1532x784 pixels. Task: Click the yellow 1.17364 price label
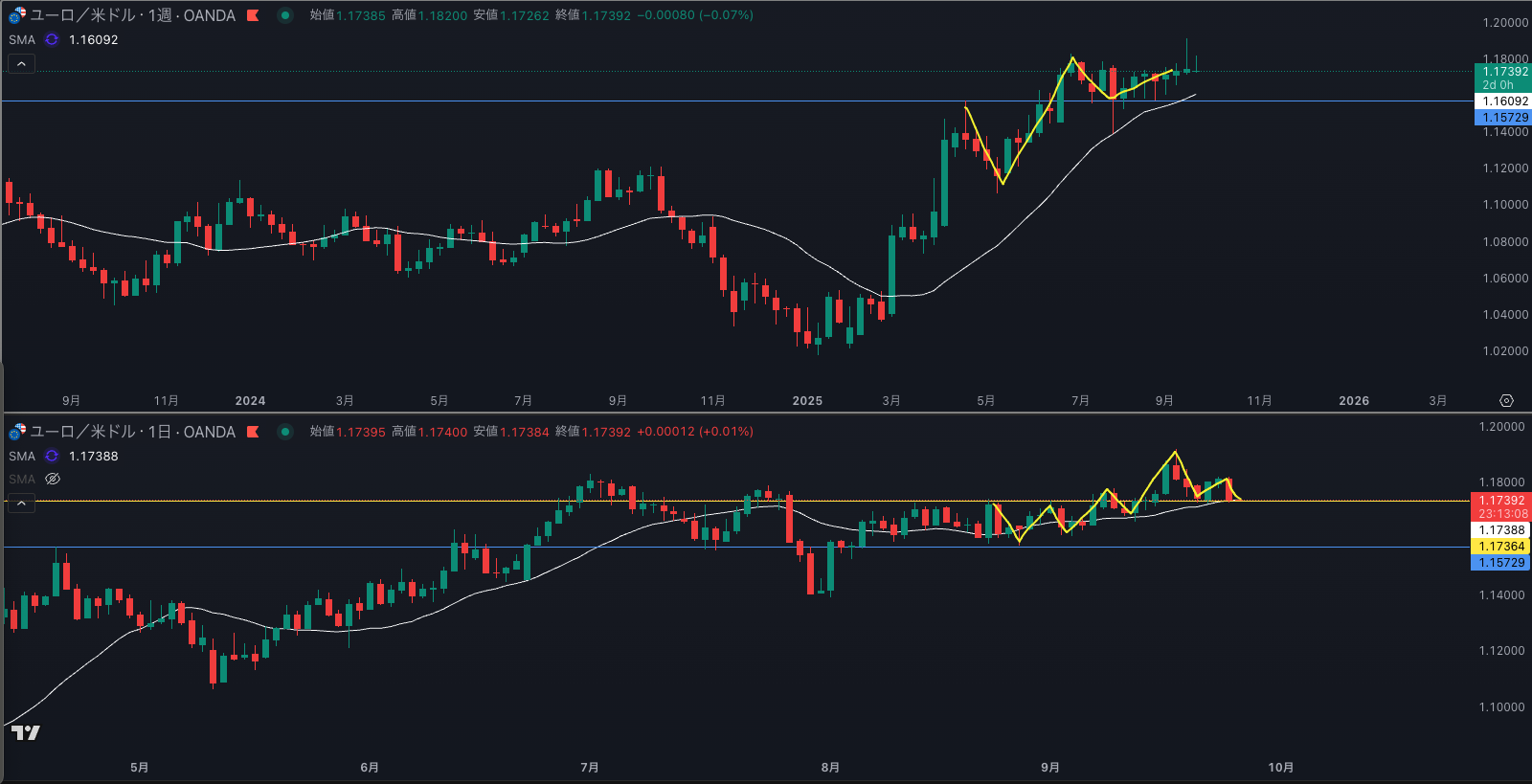click(1501, 547)
